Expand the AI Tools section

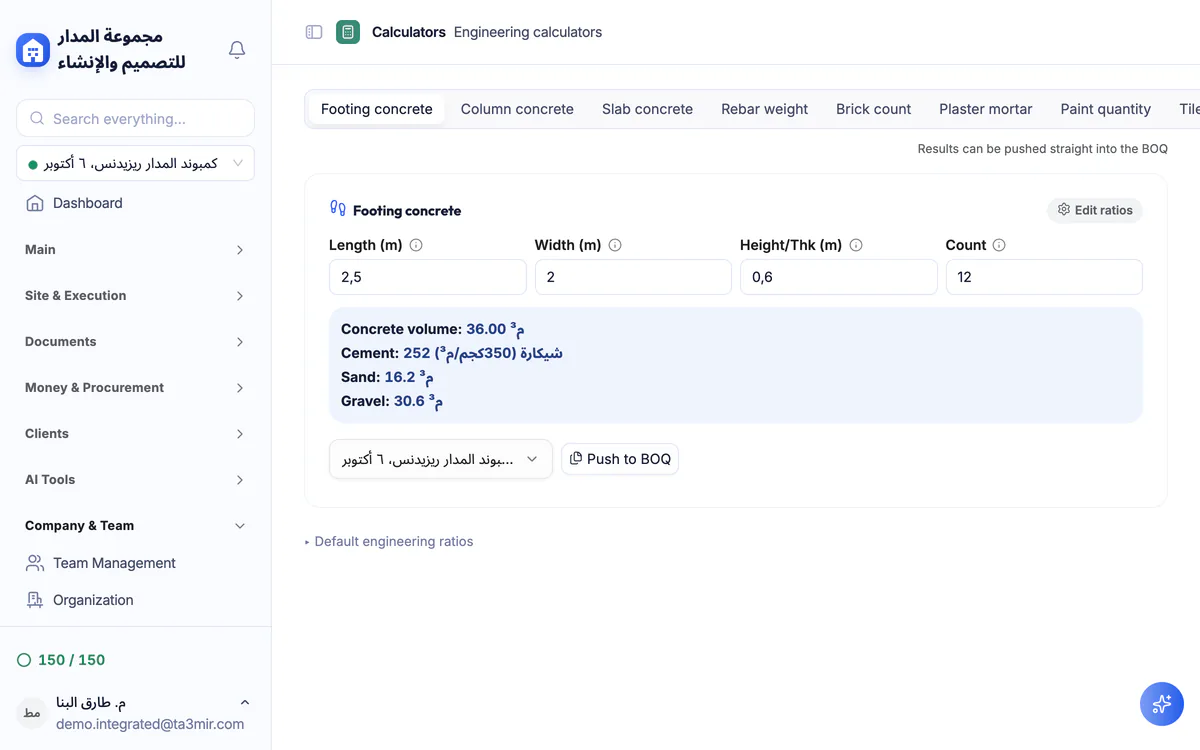[135, 480]
